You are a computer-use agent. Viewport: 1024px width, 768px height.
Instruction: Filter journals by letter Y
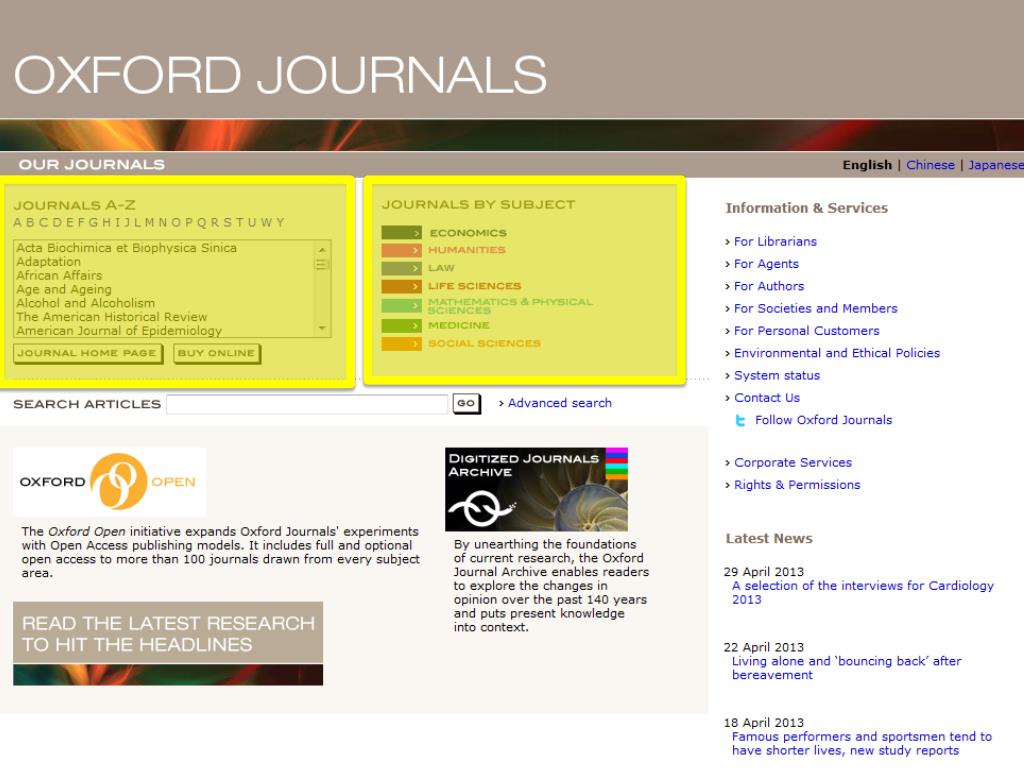click(280, 223)
